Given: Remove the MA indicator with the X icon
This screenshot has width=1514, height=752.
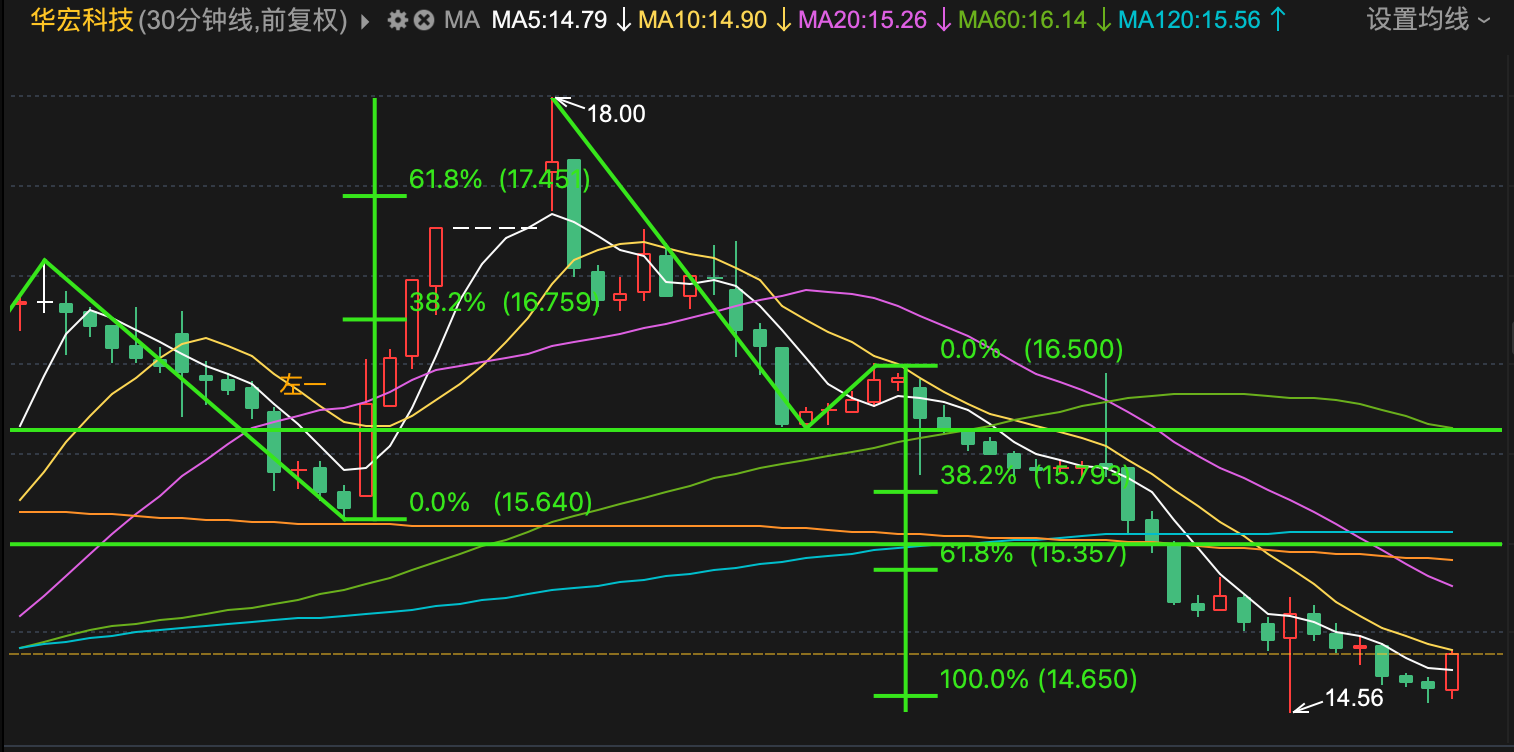Looking at the screenshot, I should [424, 20].
